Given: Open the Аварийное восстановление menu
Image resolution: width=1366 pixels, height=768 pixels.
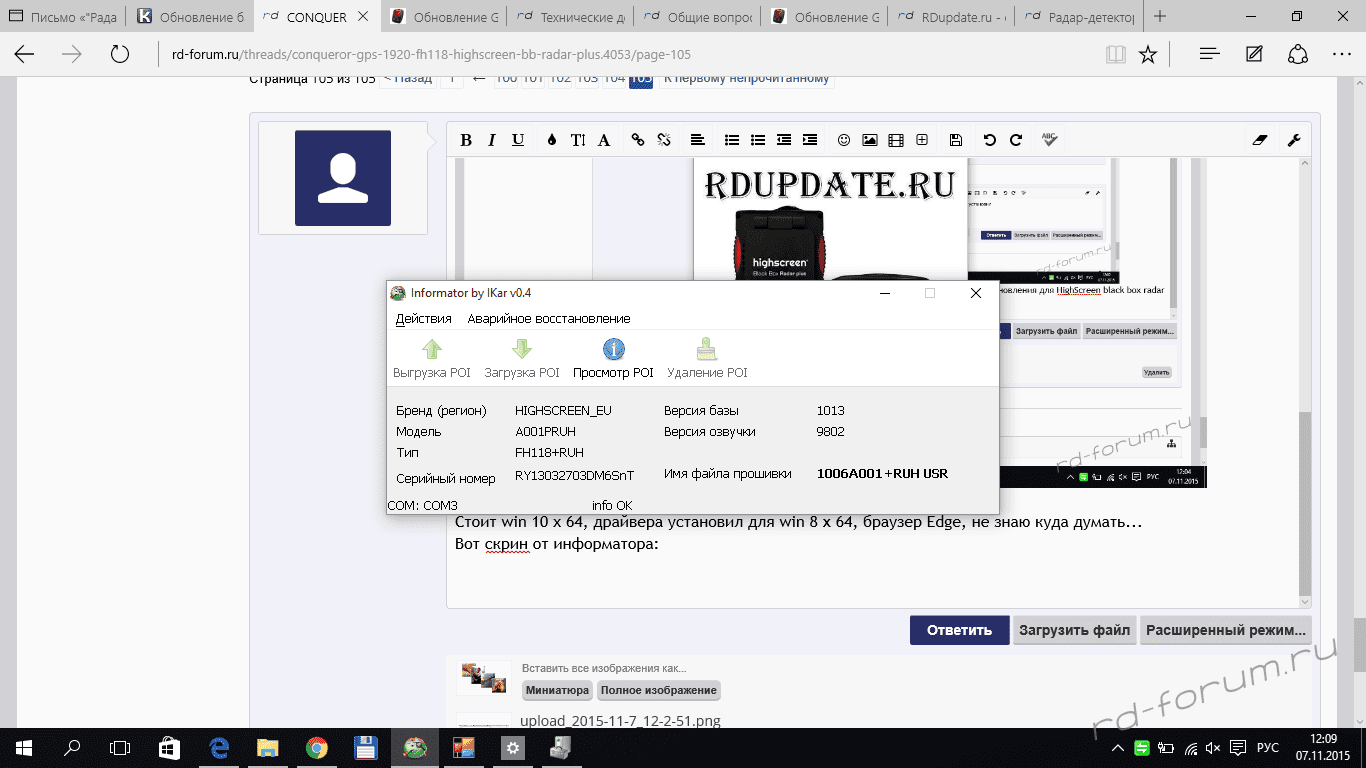Looking at the screenshot, I should pos(548,318).
